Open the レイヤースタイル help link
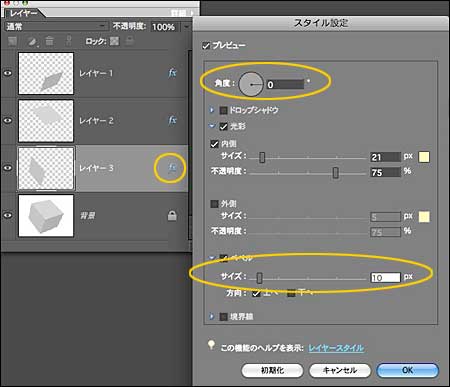Image resolution: width=450 pixels, height=387 pixels. (x=336, y=348)
